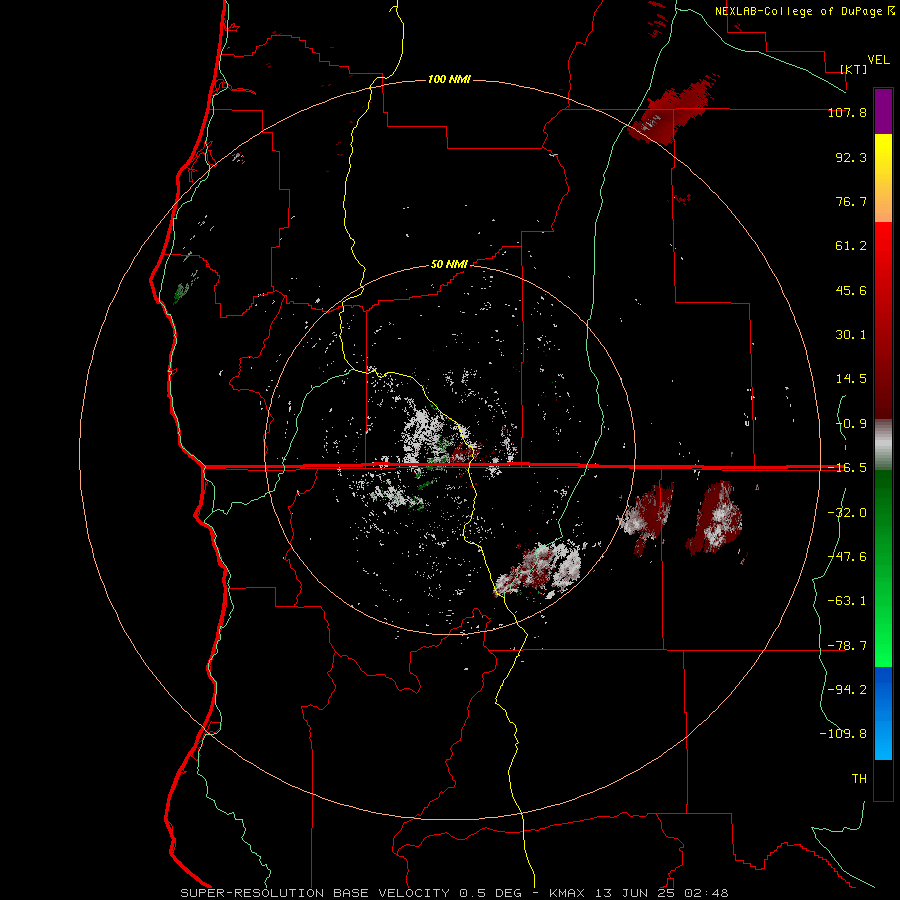Click the blue segment of color bar
Screen dimensions: 900x900
click(x=883, y=713)
